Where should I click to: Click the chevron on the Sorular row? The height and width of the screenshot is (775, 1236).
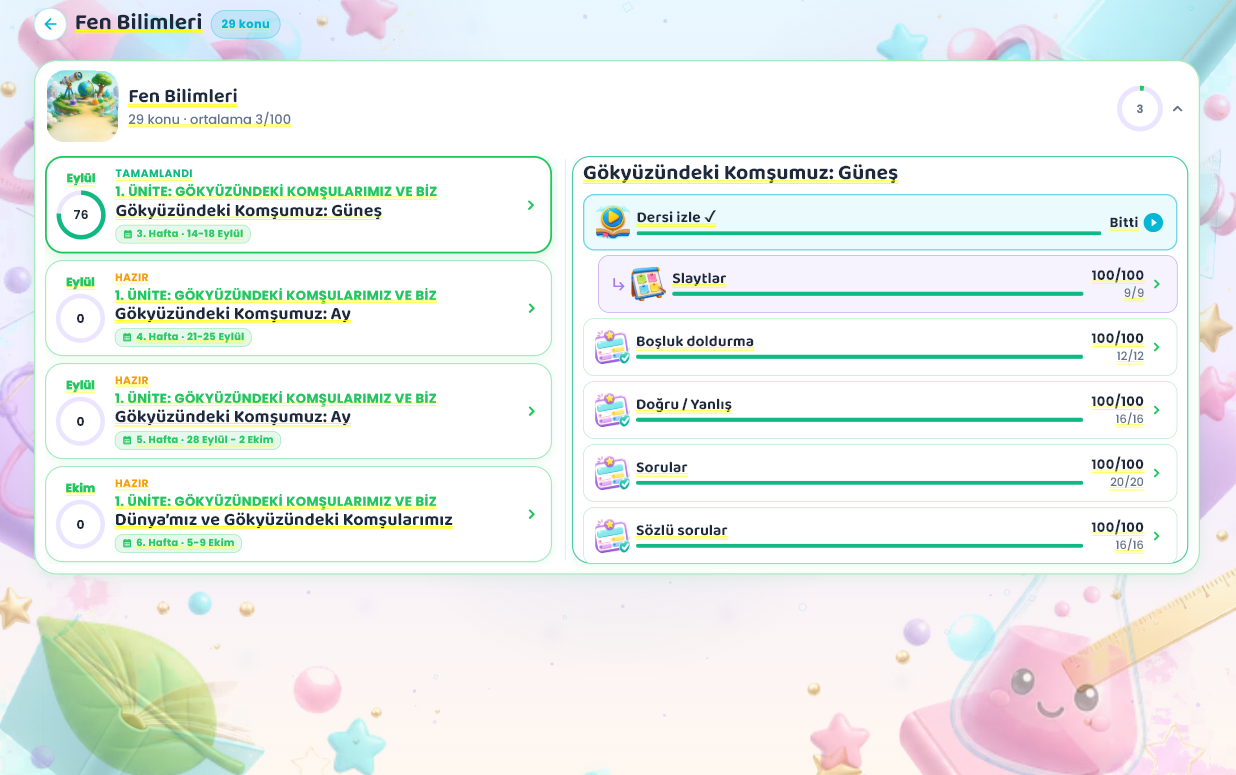1157,473
